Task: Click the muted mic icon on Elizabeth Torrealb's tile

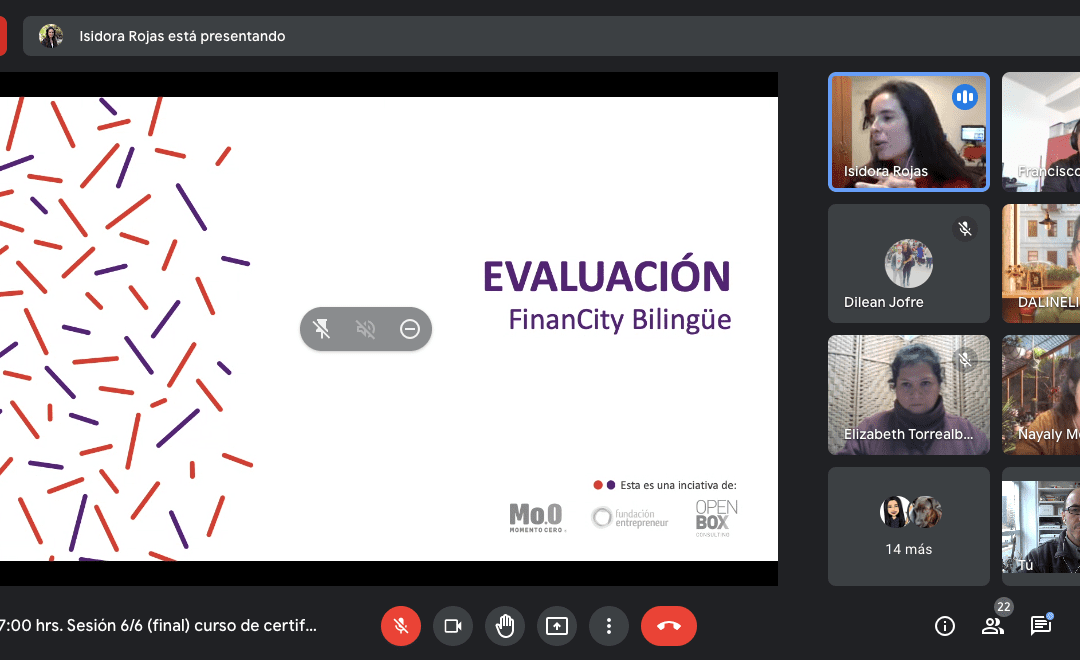Action: point(965,360)
